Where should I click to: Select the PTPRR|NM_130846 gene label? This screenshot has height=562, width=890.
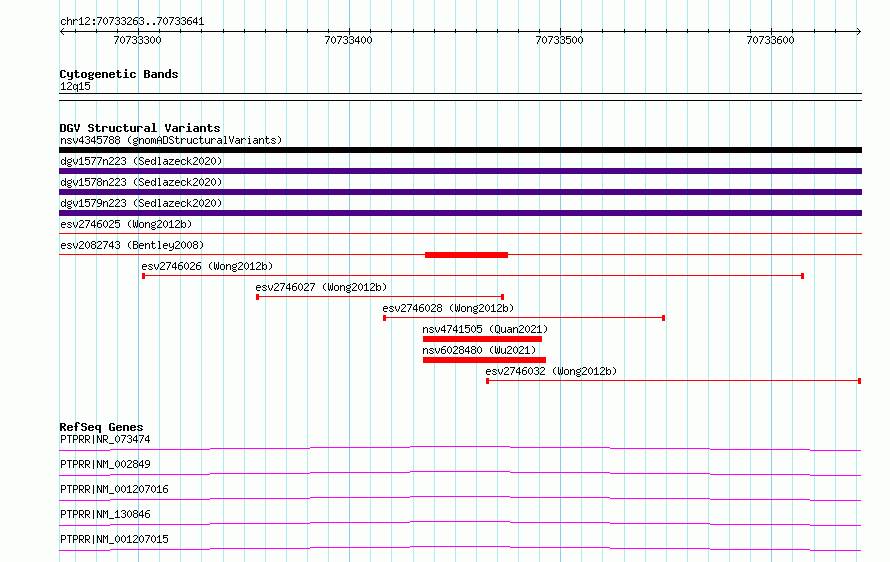coord(105,514)
